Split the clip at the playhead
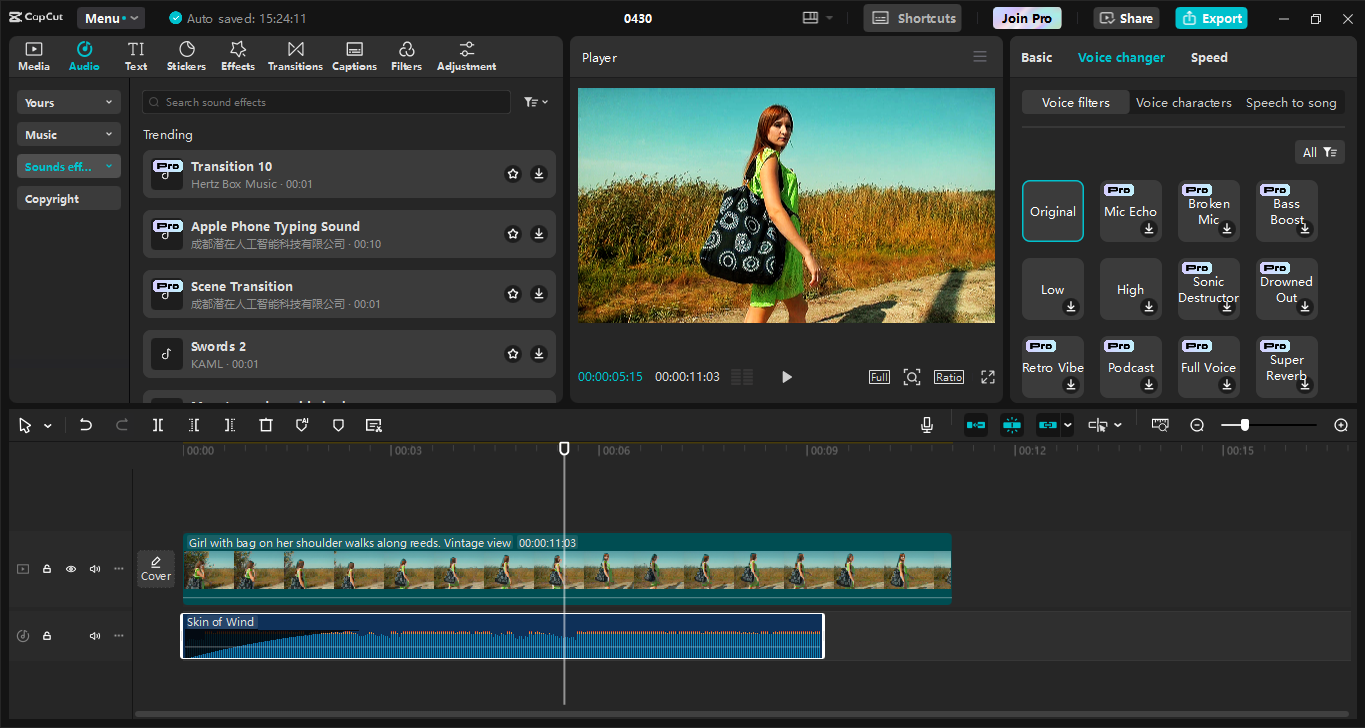1365x728 pixels. pos(157,425)
